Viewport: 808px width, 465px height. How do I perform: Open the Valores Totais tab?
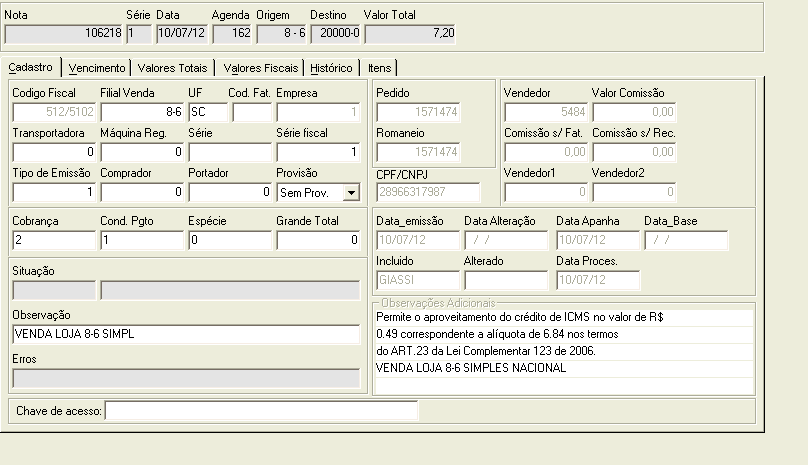coord(172,68)
